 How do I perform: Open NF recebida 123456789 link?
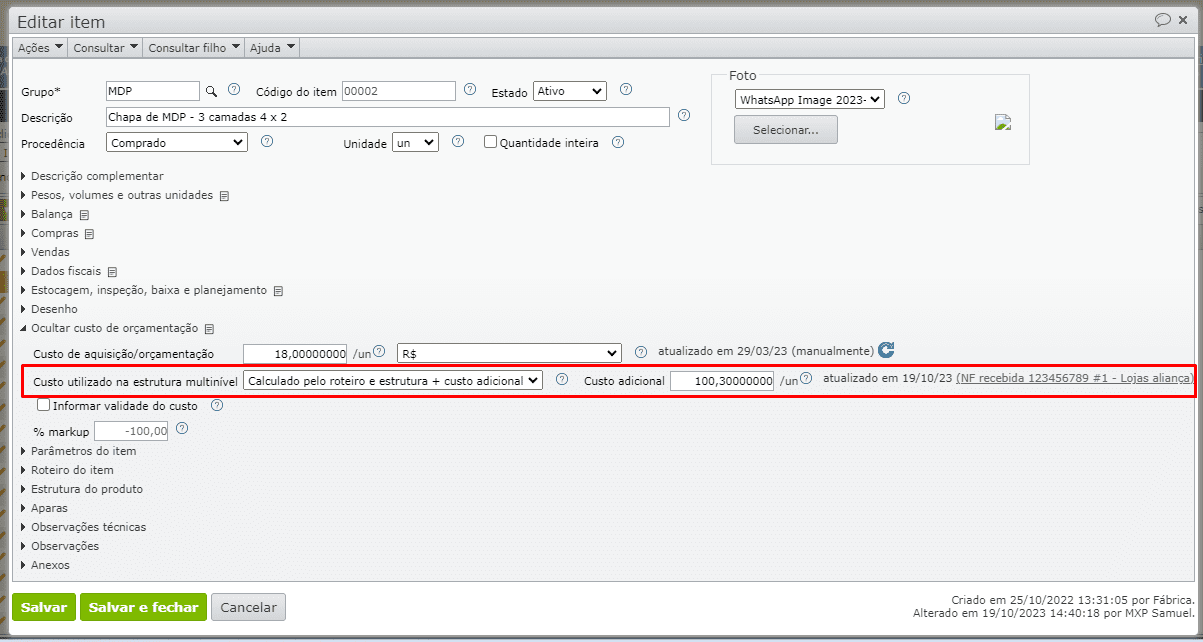1075,378
